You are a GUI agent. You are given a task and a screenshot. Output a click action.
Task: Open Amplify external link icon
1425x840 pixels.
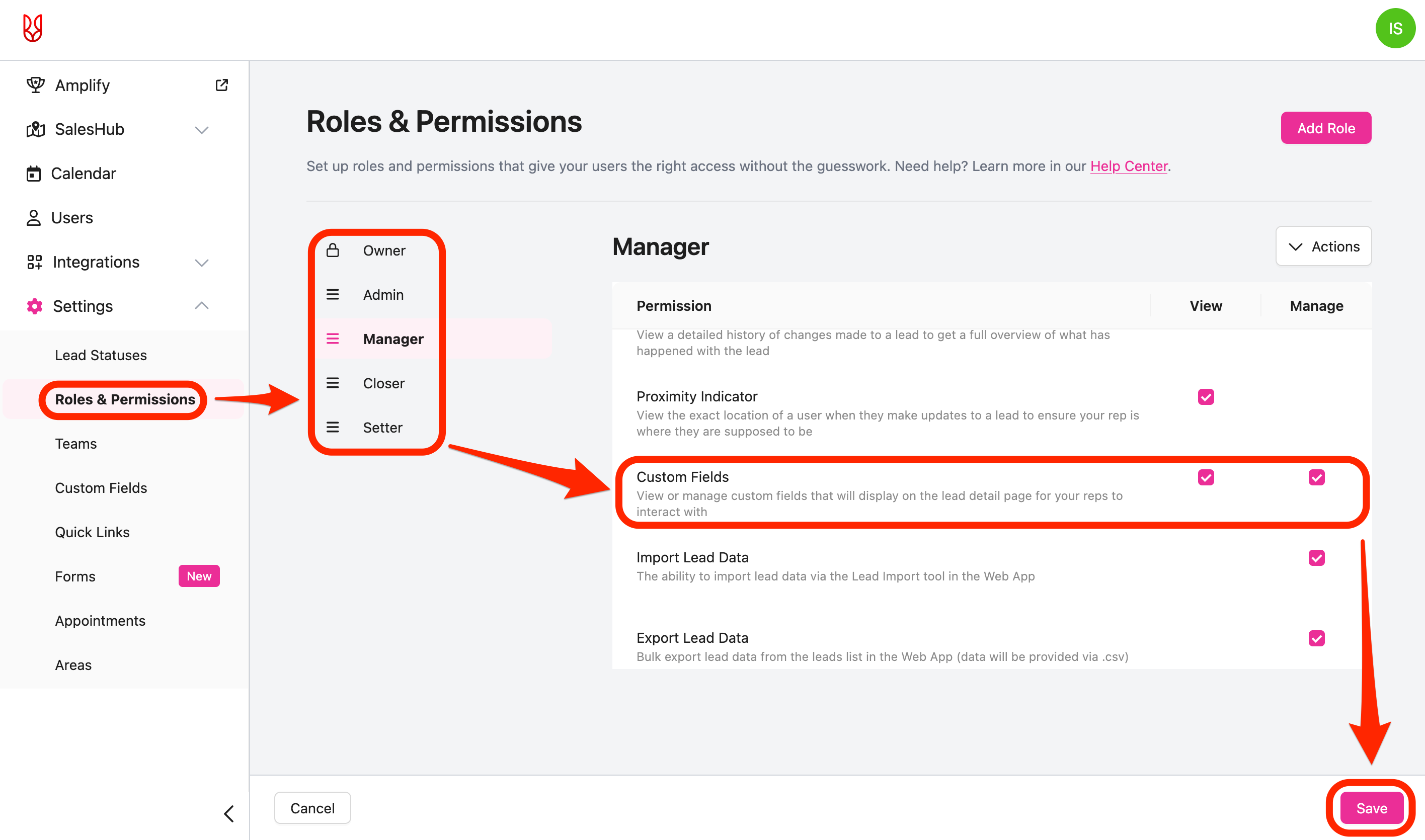click(221, 85)
